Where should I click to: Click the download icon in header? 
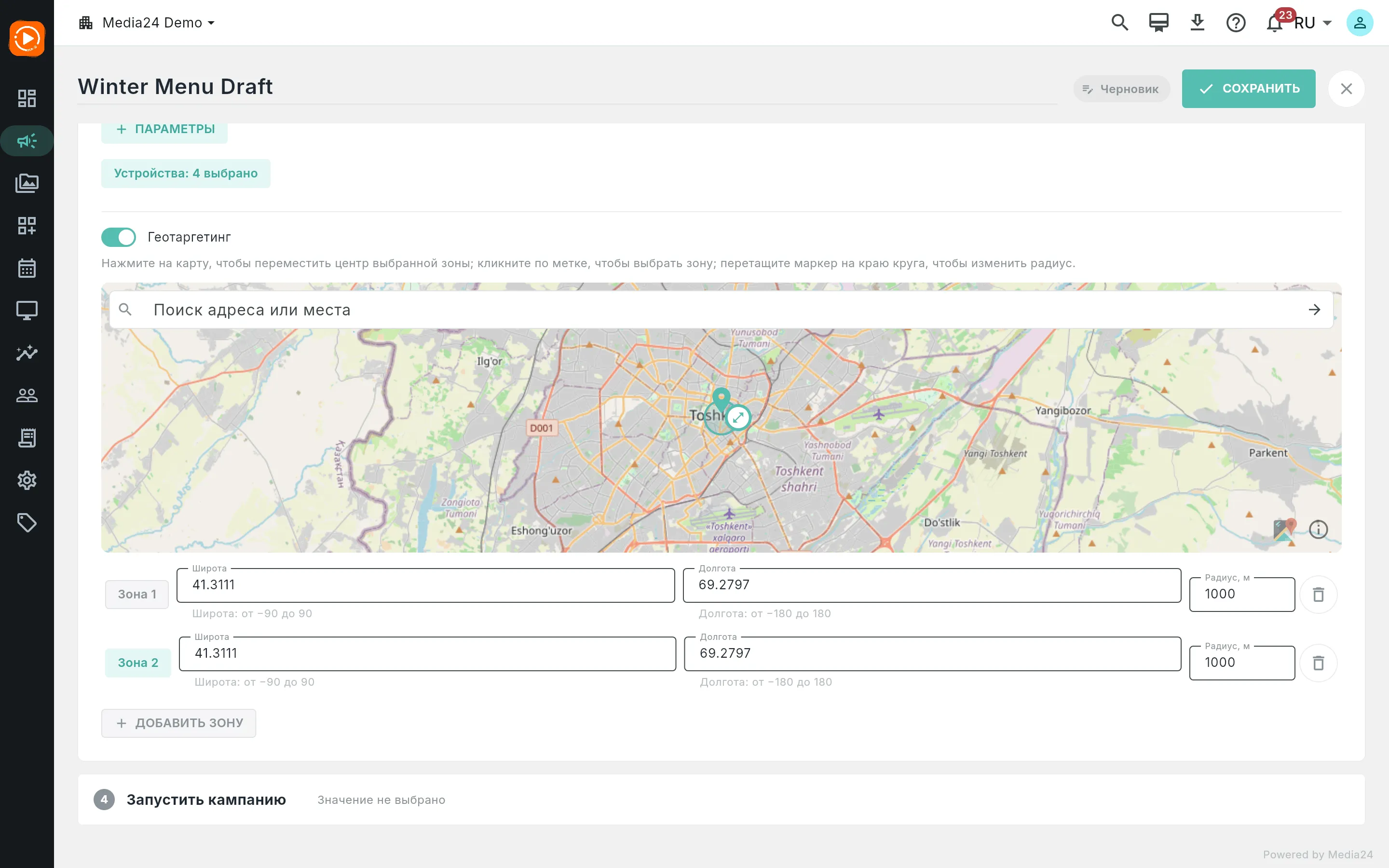(x=1198, y=23)
